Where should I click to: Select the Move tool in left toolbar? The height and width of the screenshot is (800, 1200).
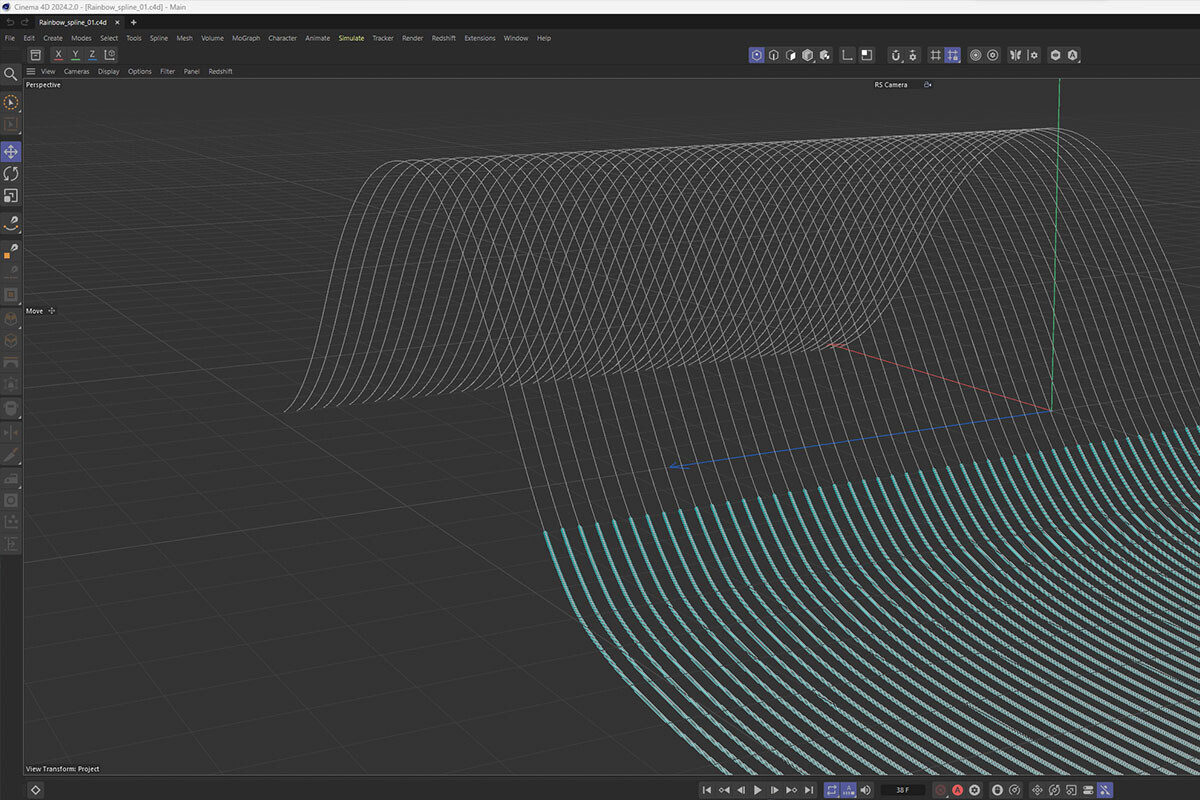11,152
